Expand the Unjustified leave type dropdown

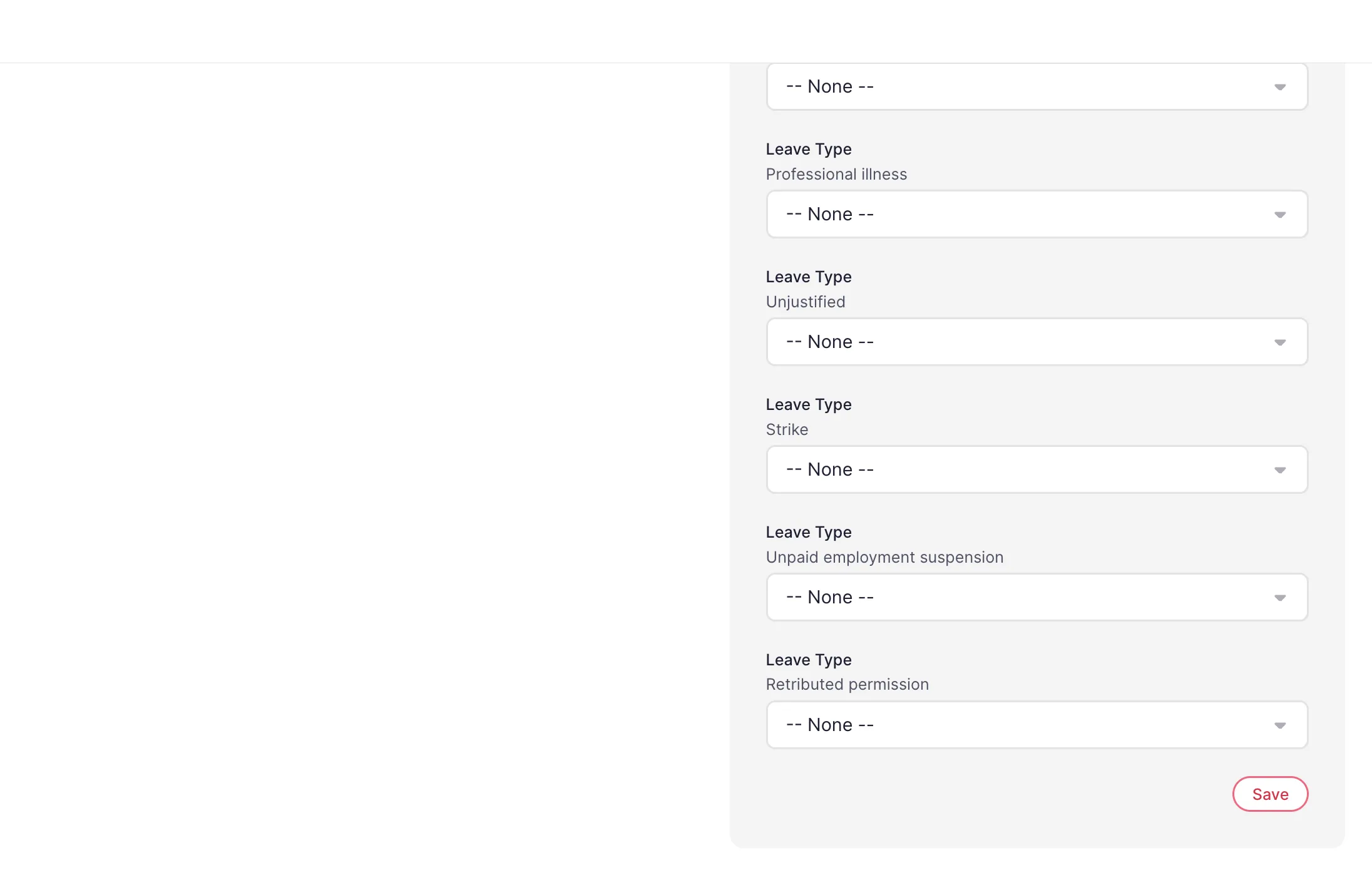(1037, 342)
